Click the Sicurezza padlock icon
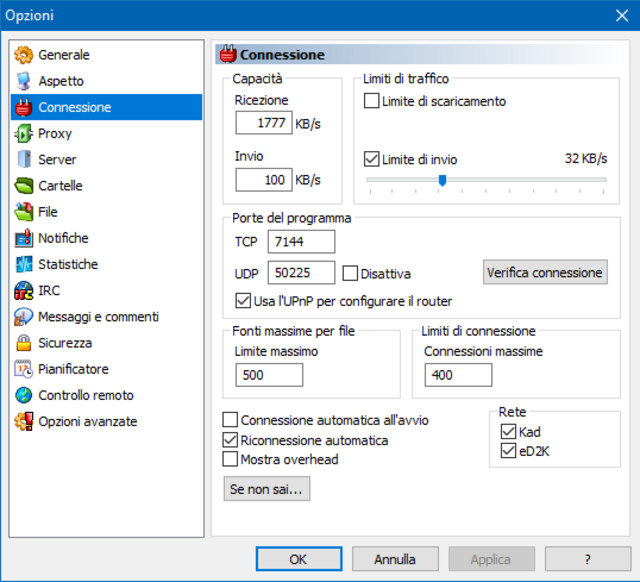 pyautogui.click(x=23, y=343)
